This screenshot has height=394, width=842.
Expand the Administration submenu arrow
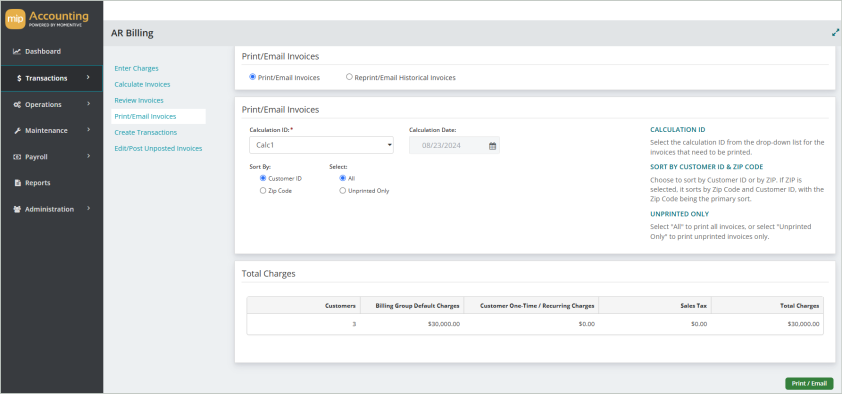(x=89, y=209)
